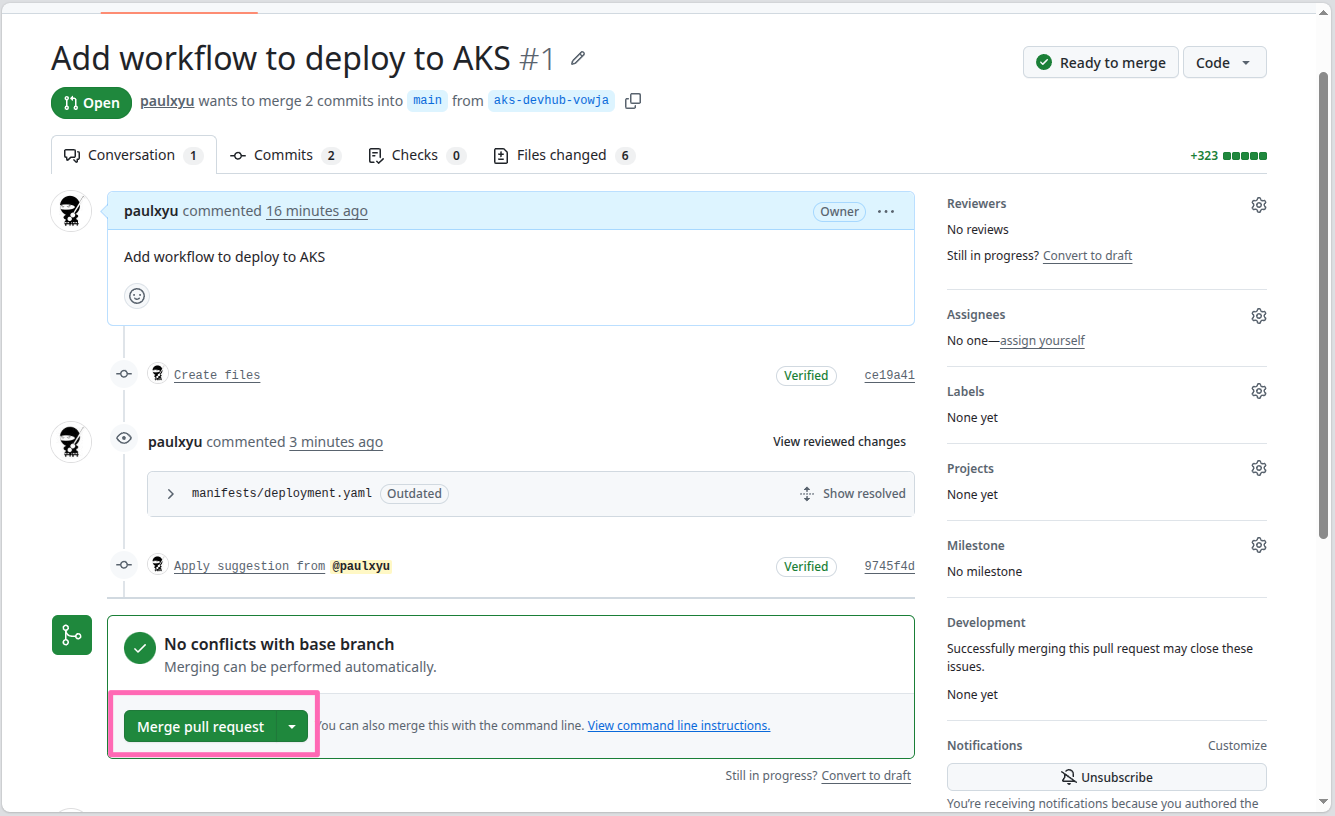Open the Code dropdown button
1335x816 pixels.
click(1225, 62)
